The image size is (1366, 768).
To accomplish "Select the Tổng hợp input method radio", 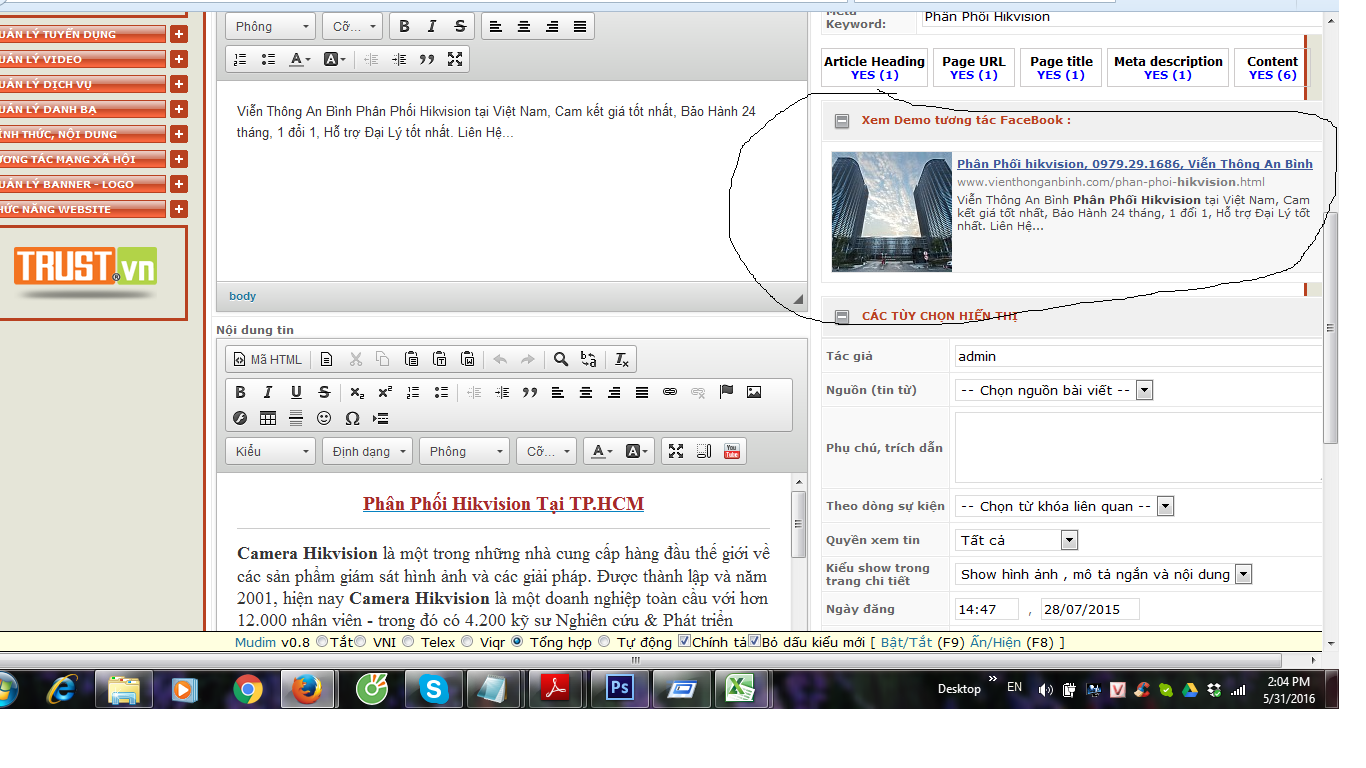I will [517, 642].
